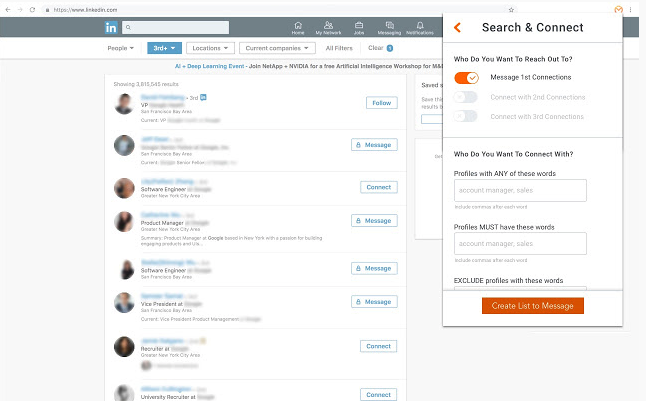Open the Vice President profile photo
The width and height of the screenshot is (646, 401).
tap(124, 303)
